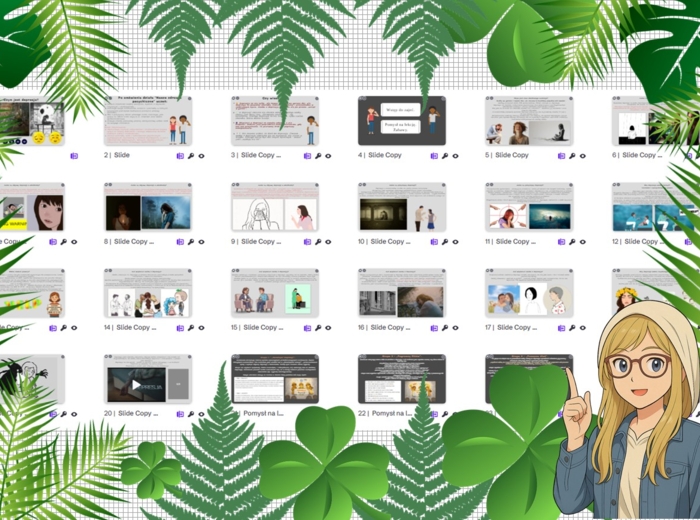Open the purple notes icon for slide 4
Viewport: 700px width, 520px height.
pyautogui.click(x=434, y=156)
